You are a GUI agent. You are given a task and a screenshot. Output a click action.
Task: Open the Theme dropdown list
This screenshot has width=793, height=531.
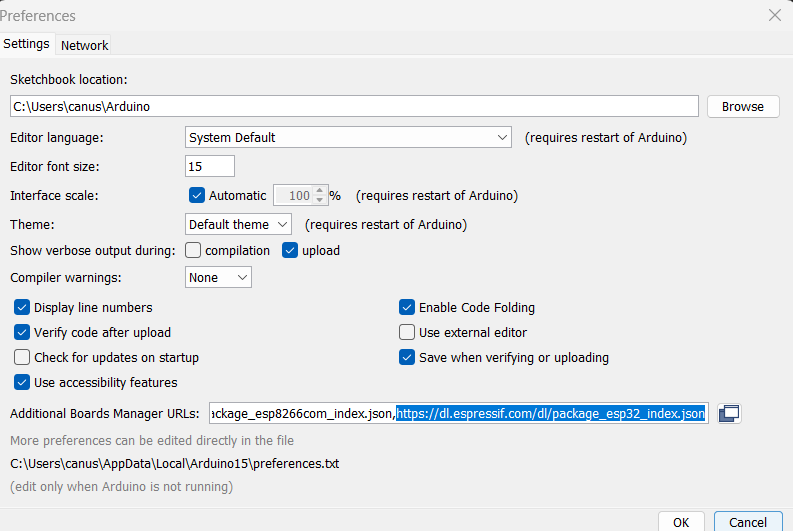tap(239, 224)
